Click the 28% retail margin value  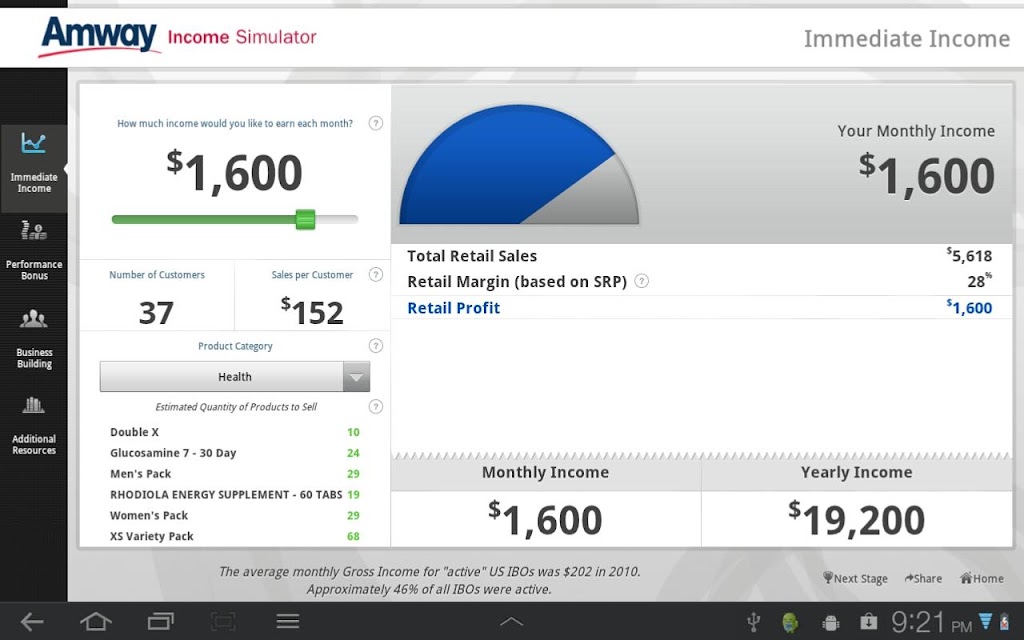click(979, 281)
